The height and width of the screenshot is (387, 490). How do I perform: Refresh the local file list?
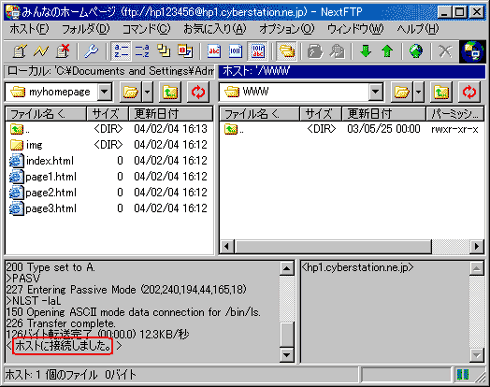pos(198,92)
